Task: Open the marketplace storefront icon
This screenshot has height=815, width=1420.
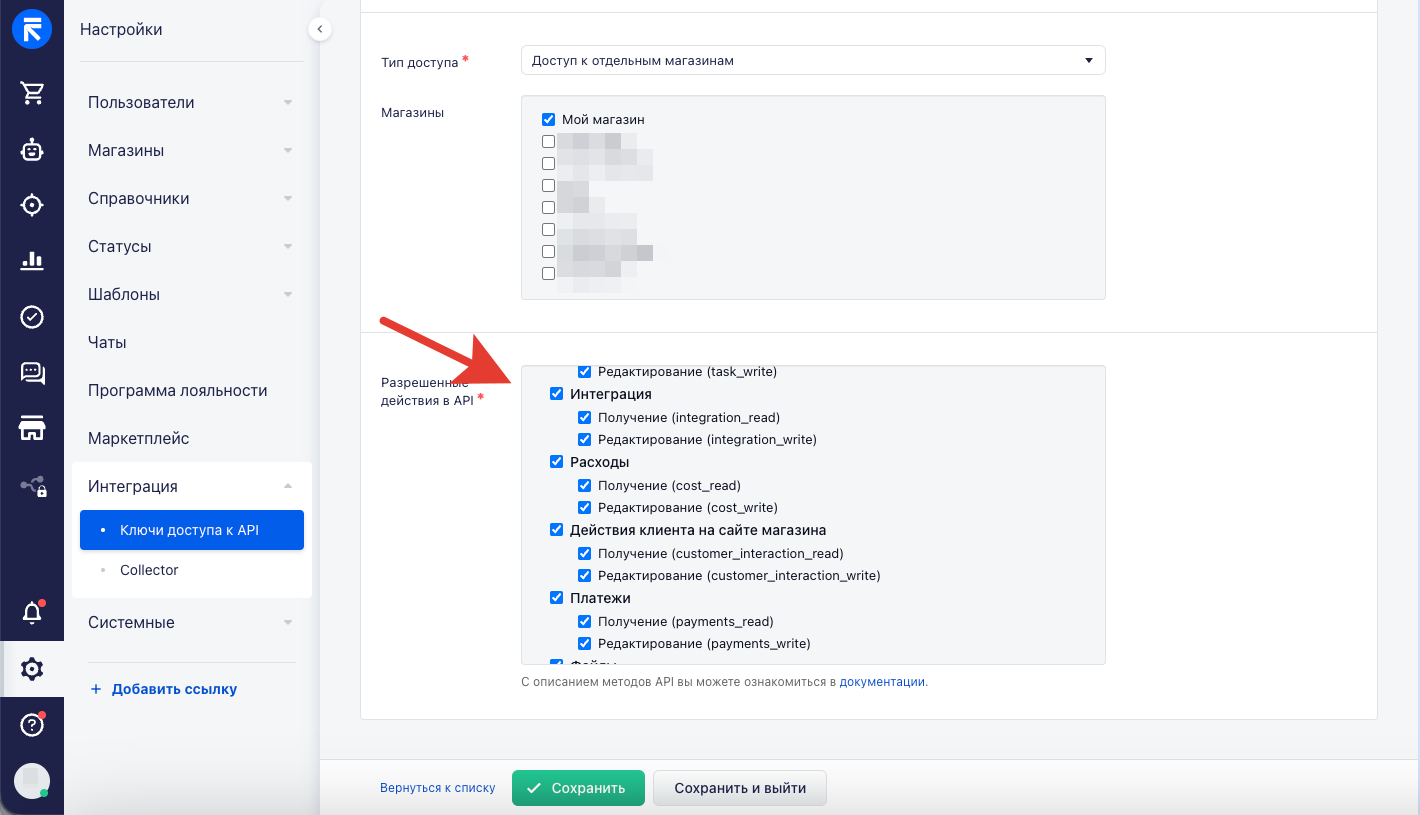Action: point(33,429)
